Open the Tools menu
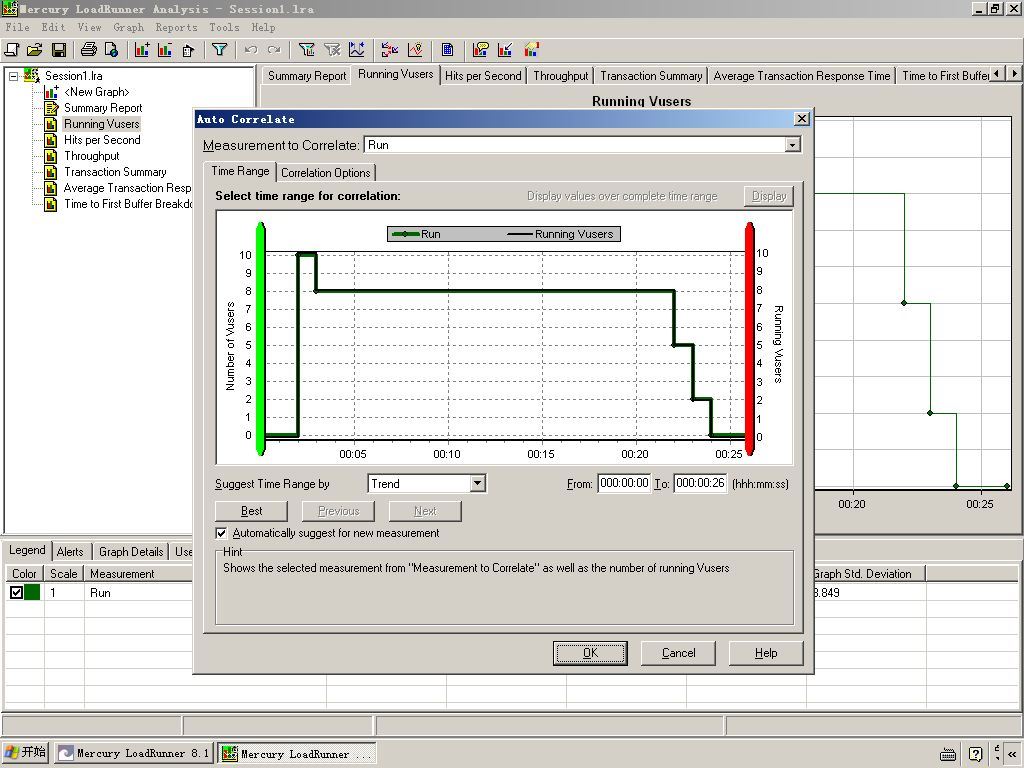Viewport: 1024px width, 768px height. (x=224, y=27)
